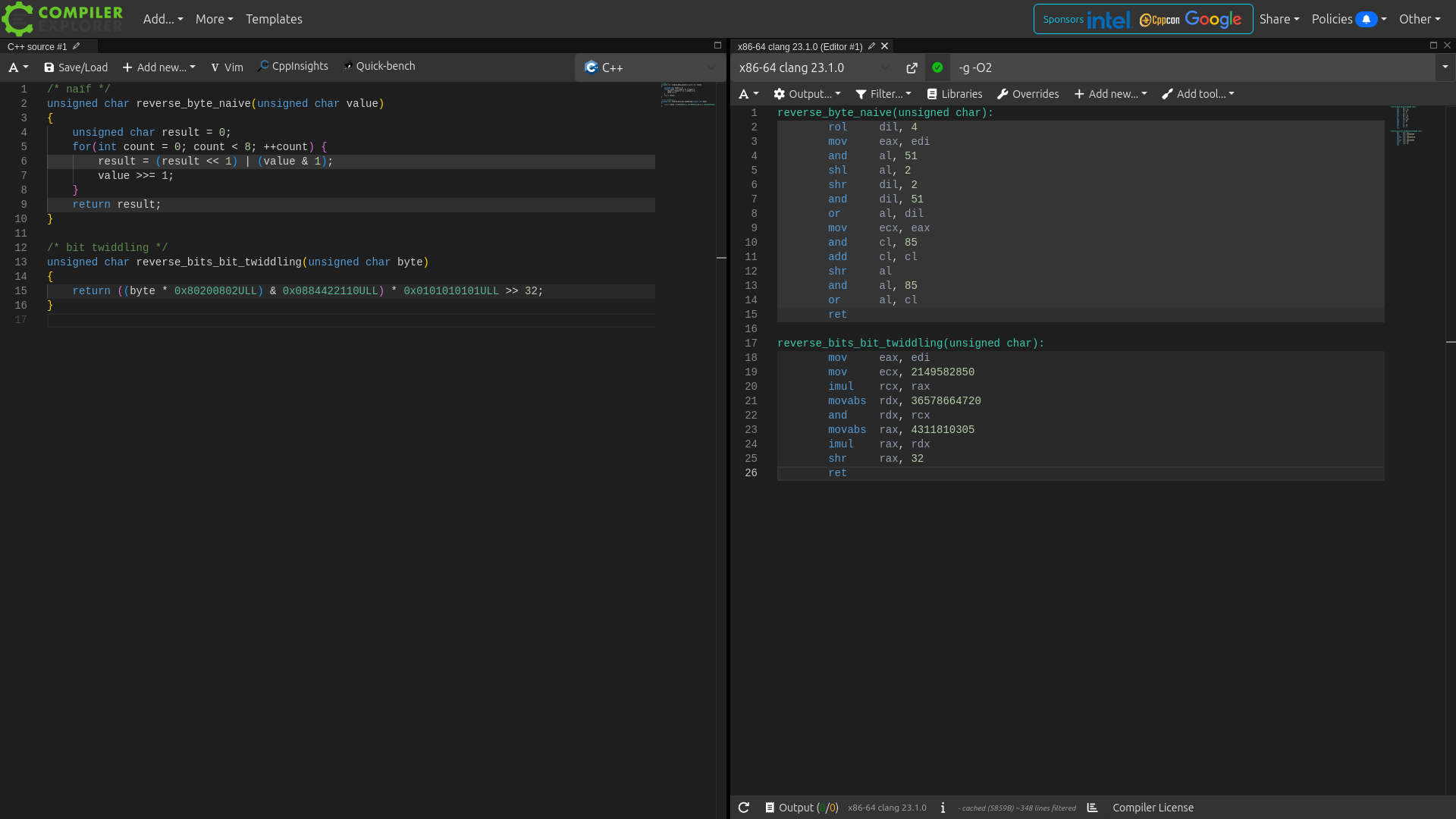Click the timing chart icon in status bar
This screenshot has height=819, width=1456.
(x=1092, y=808)
